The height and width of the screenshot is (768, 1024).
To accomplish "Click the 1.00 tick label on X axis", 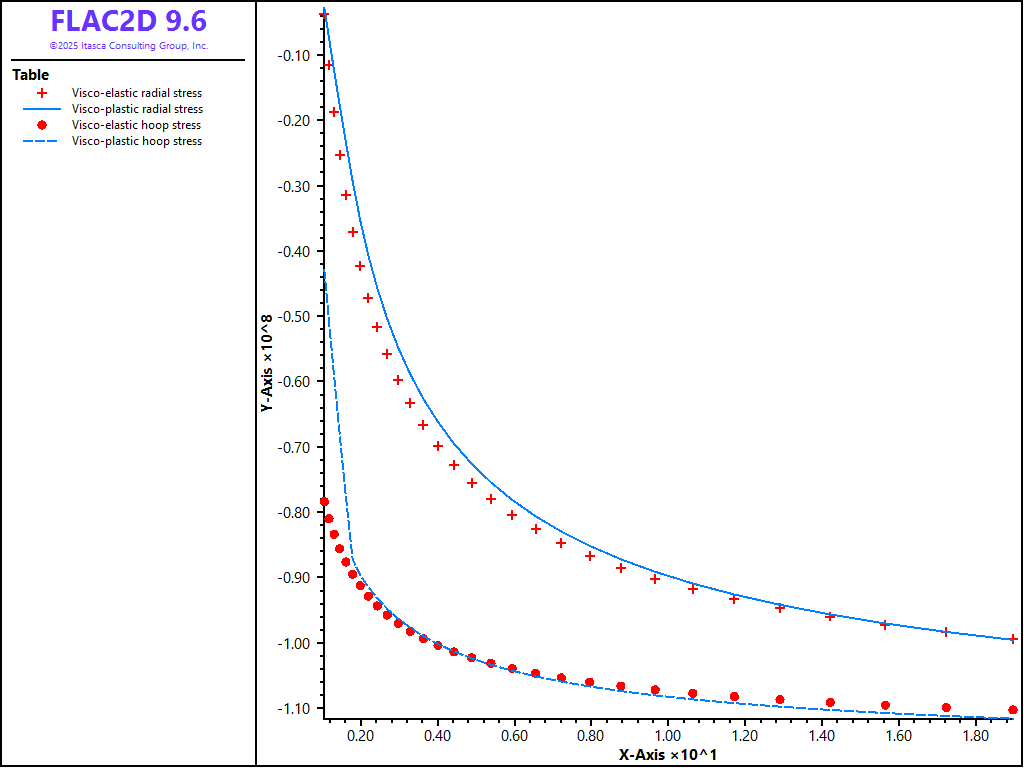I will pos(667,736).
